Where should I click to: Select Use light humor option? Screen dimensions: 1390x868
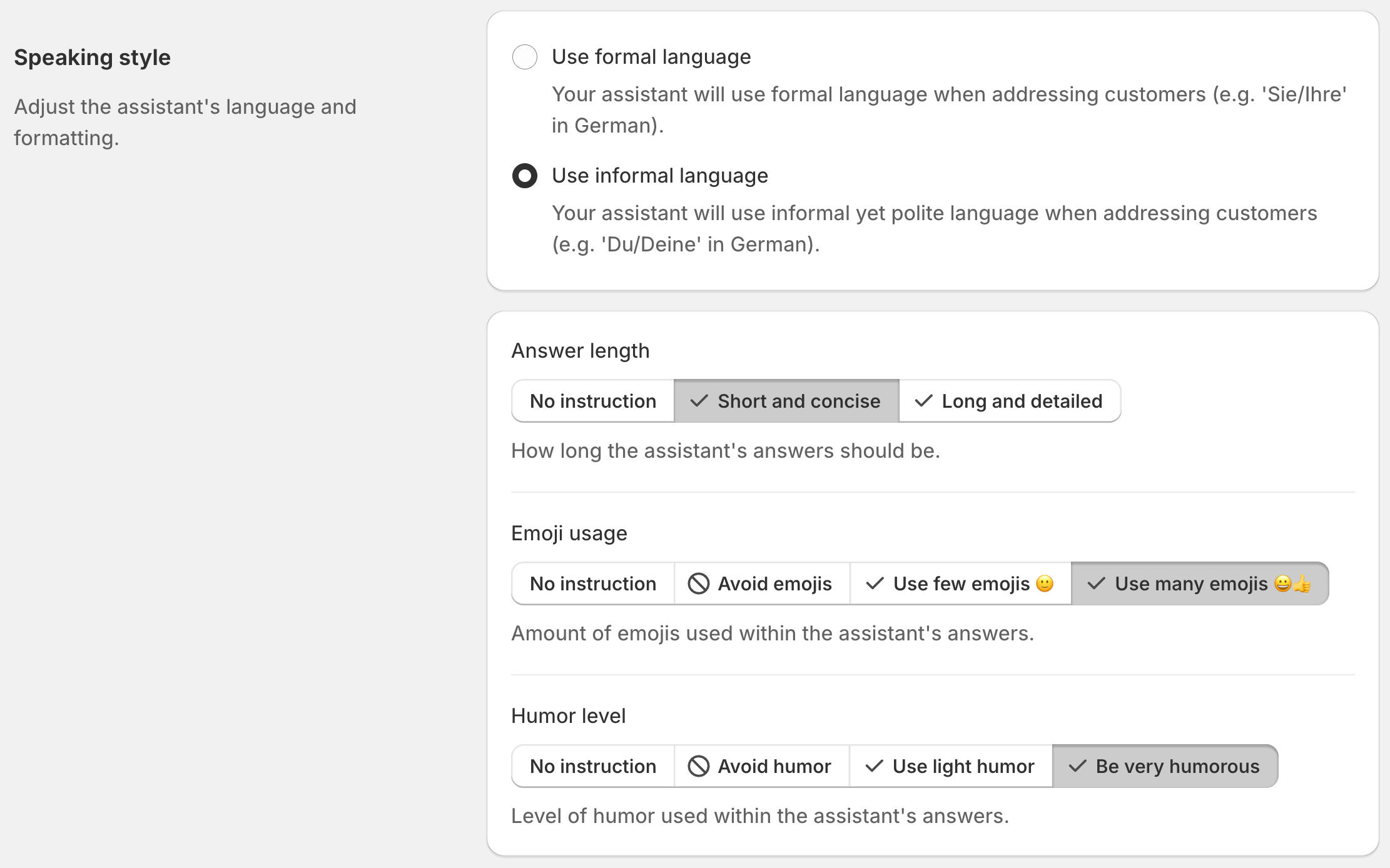pyautogui.click(x=950, y=766)
